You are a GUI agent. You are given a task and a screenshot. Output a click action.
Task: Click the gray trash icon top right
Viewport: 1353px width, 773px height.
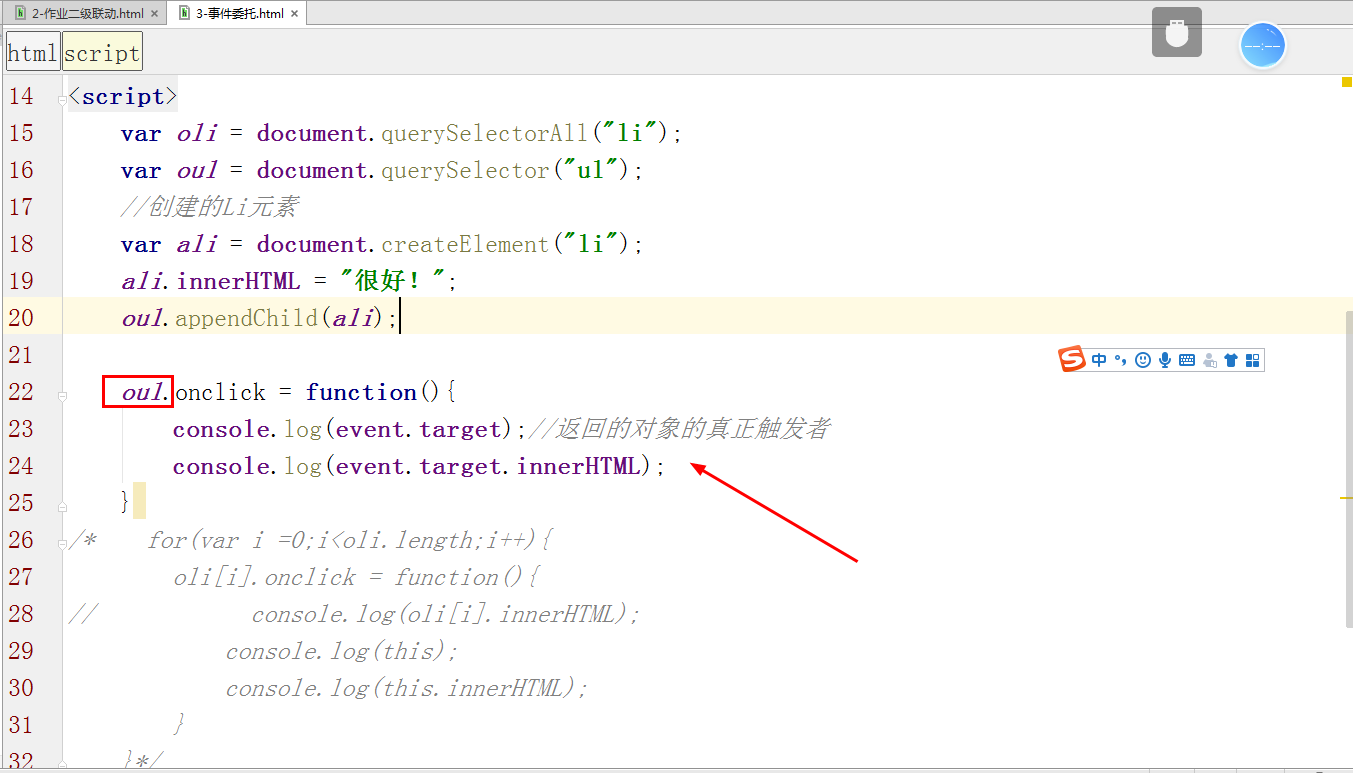(1176, 32)
